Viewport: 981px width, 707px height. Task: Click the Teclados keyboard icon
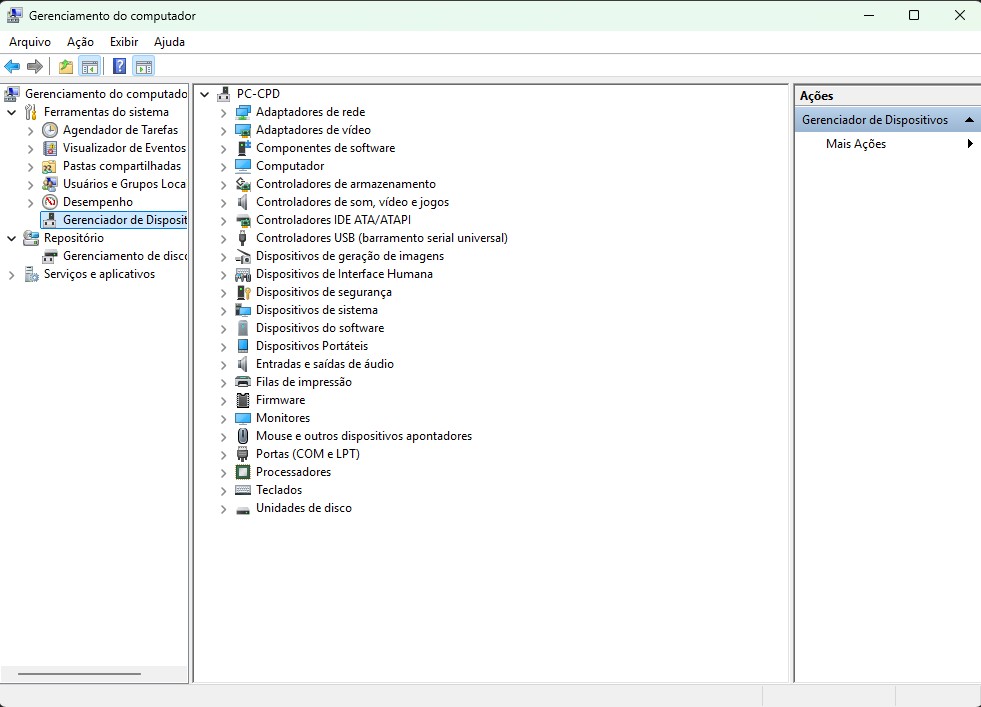243,490
